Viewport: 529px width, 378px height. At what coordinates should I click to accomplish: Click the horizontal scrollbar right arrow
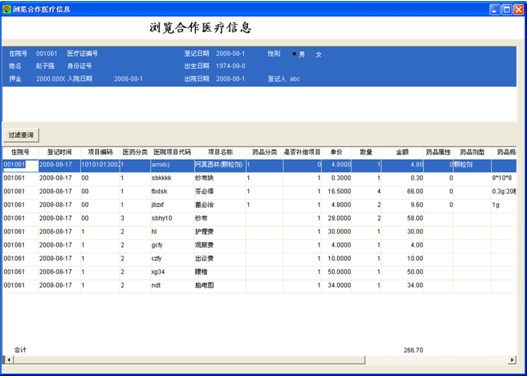click(x=512, y=360)
